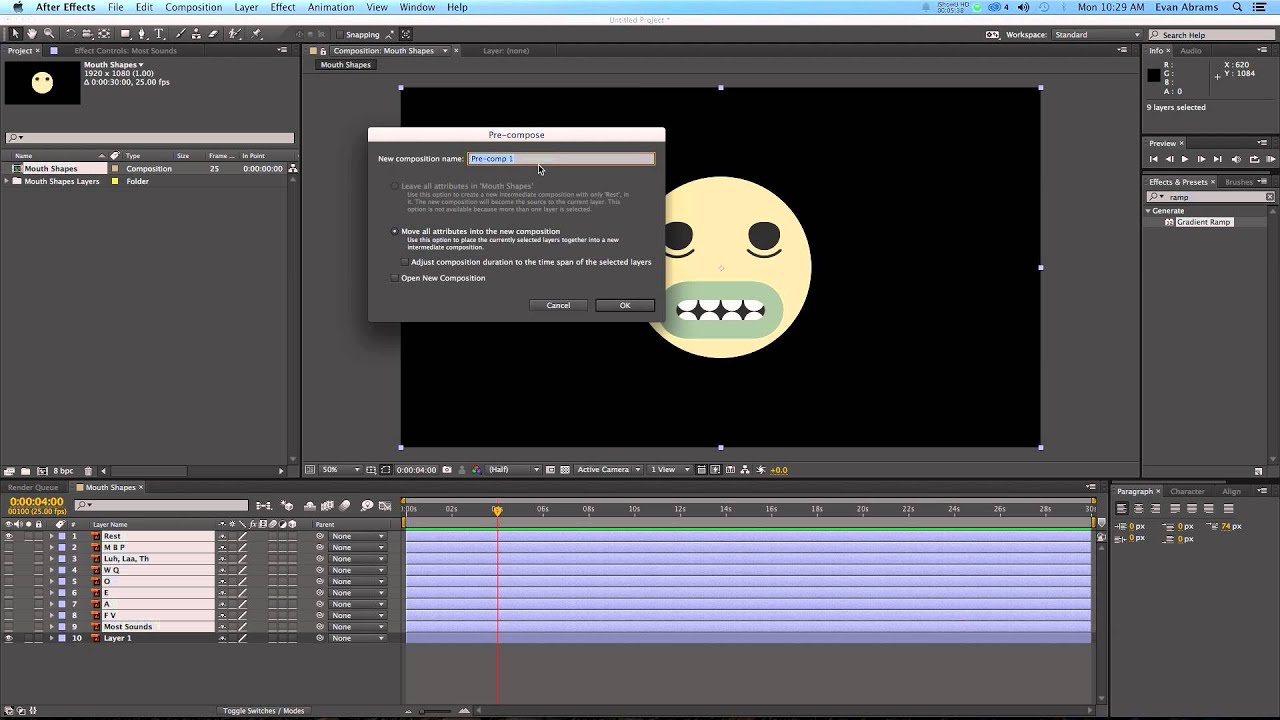
Task: Switch to the Render Queue tab
Action: pos(33,487)
